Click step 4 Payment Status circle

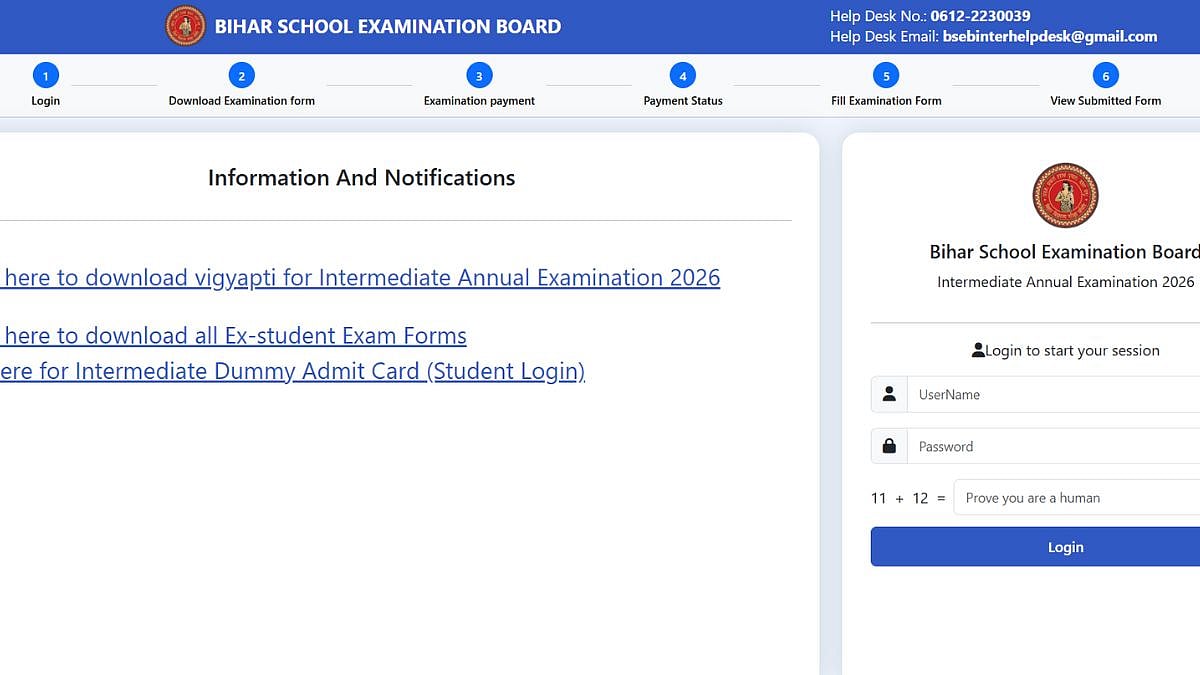click(x=682, y=75)
